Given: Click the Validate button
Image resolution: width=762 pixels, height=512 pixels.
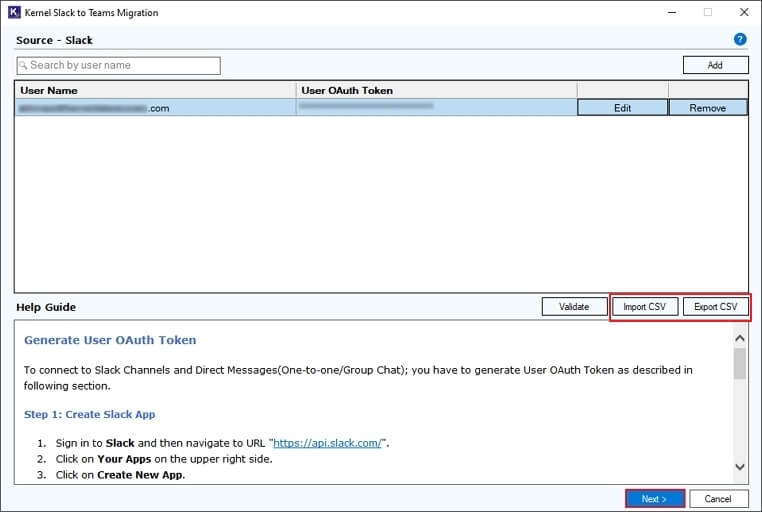Looking at the screenshot, I should [574, 307].
